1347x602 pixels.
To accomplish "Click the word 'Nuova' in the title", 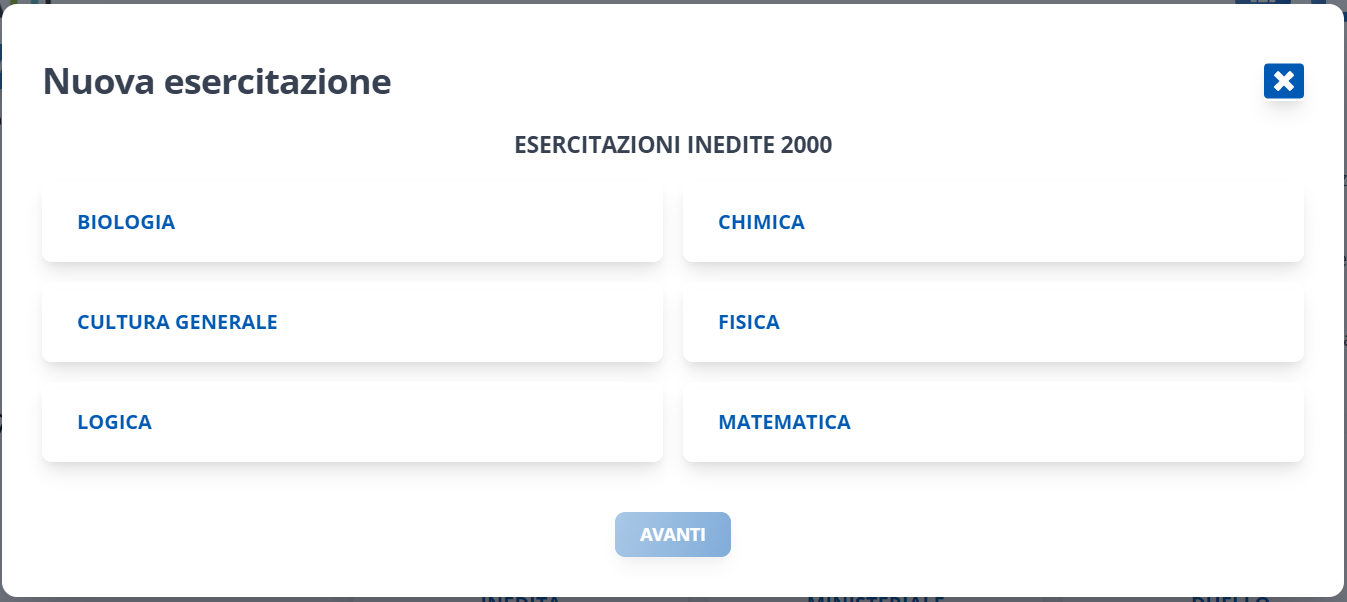I will [98, 81].
